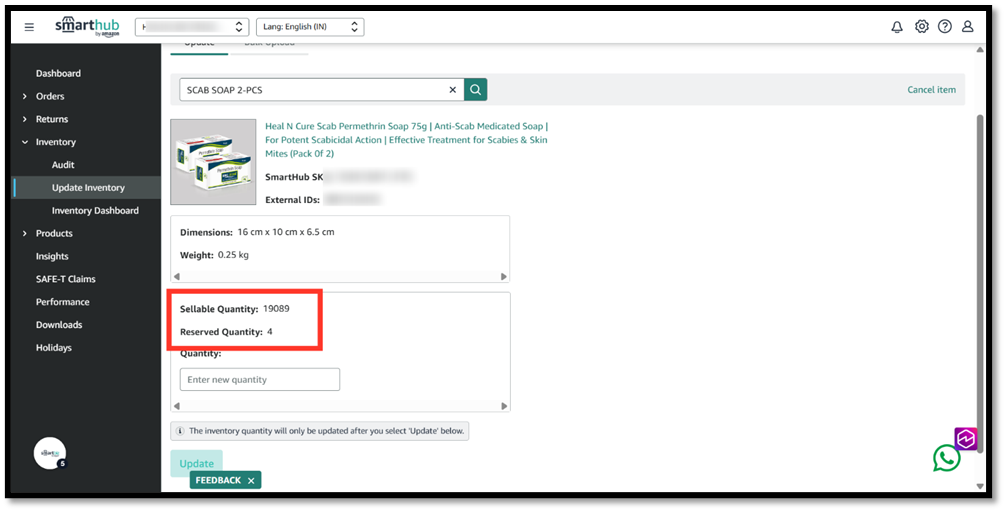Open the blurred store selector dropdown
The width and height of the screenshot is (1005, 511).
[x=192, y=27]
